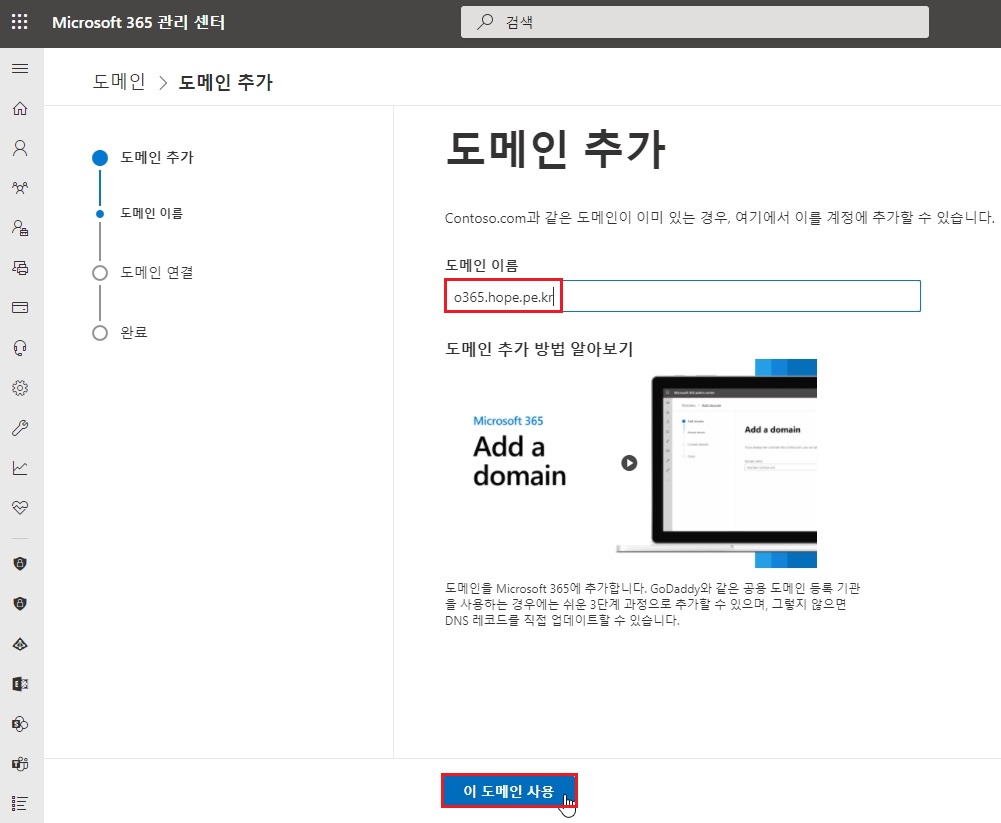Screen dimensions: 1001x823
Task: Open the Add a domain video thumbnail
Action: click(631, 464)
